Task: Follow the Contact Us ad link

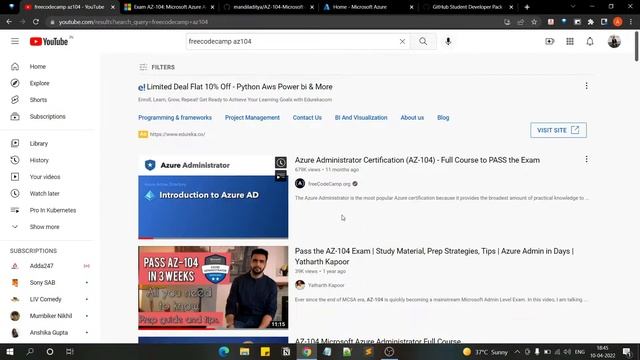Action: pyautogui.click(x=307, y=118)
